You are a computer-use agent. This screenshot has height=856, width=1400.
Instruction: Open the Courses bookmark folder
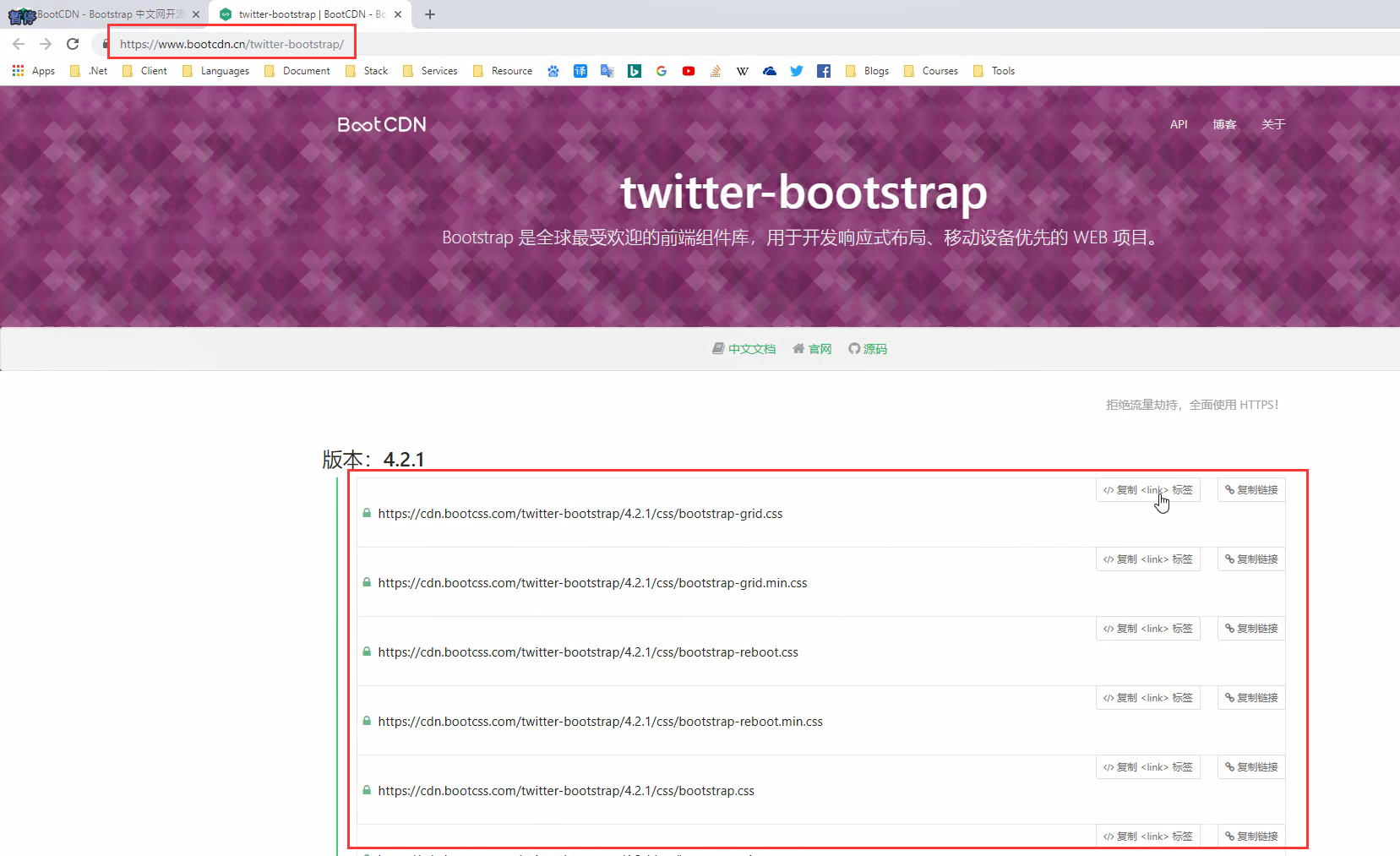(x=931, y=71)
